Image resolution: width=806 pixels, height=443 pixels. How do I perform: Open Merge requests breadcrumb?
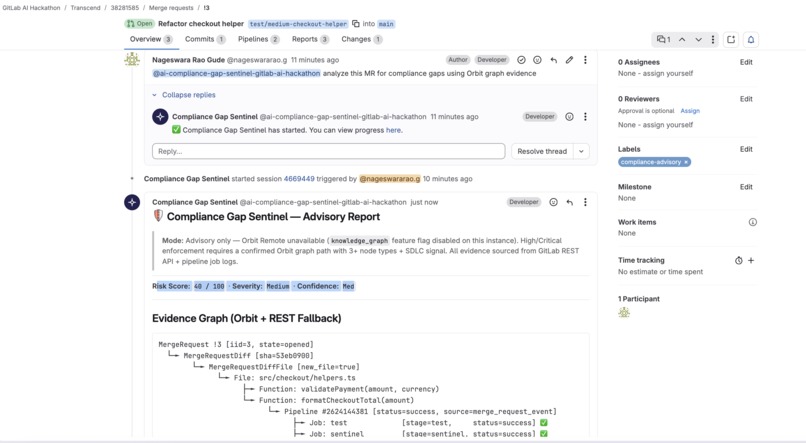(171, 8)
